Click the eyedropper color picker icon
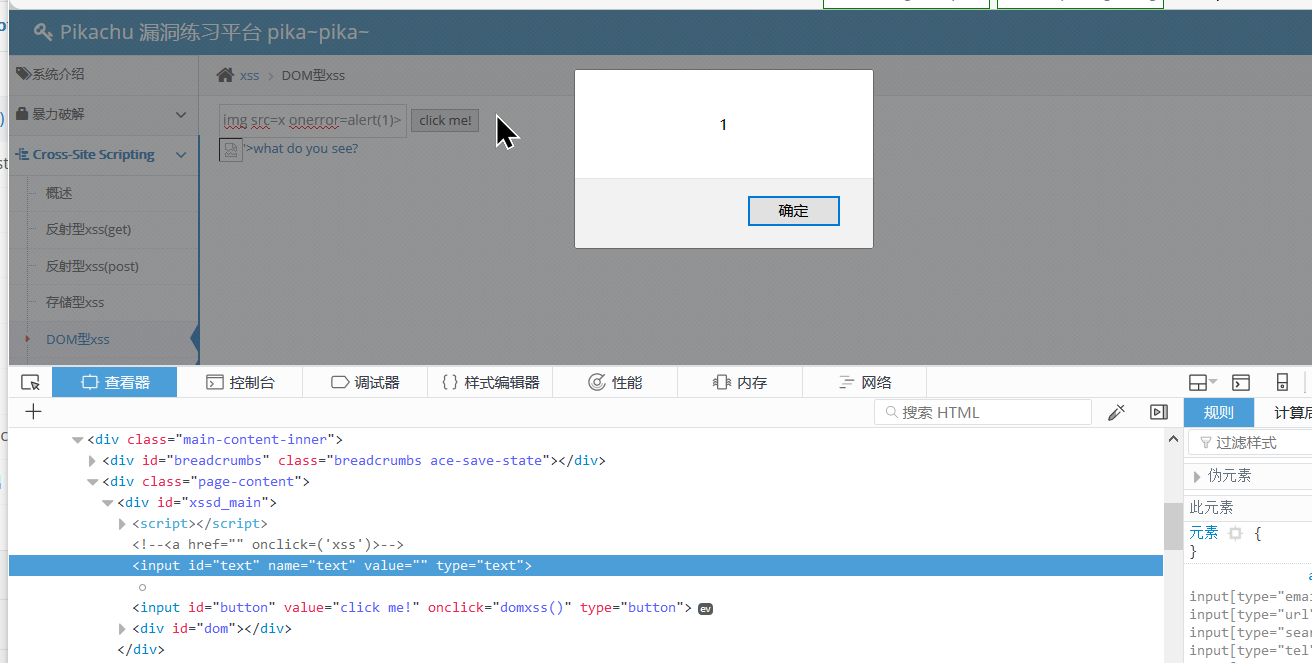 1117,412
